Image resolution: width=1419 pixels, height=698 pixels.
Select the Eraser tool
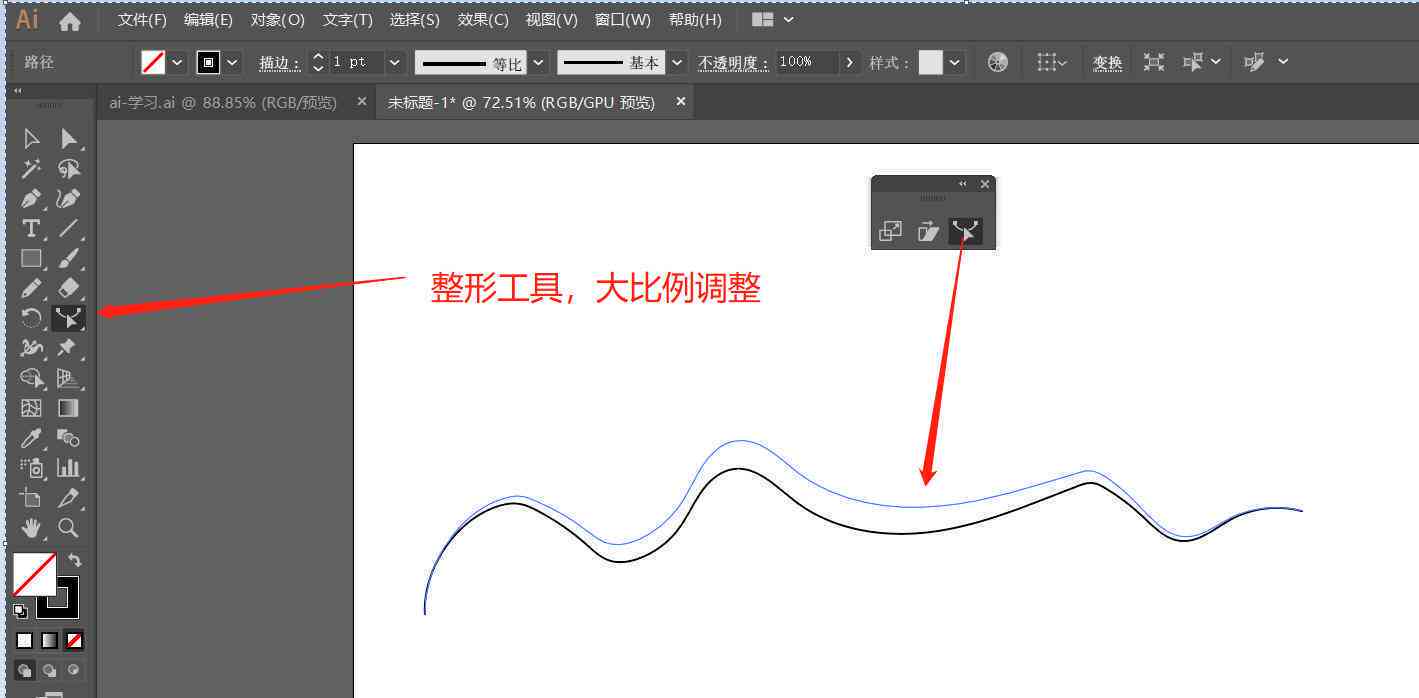pos(68,288)
